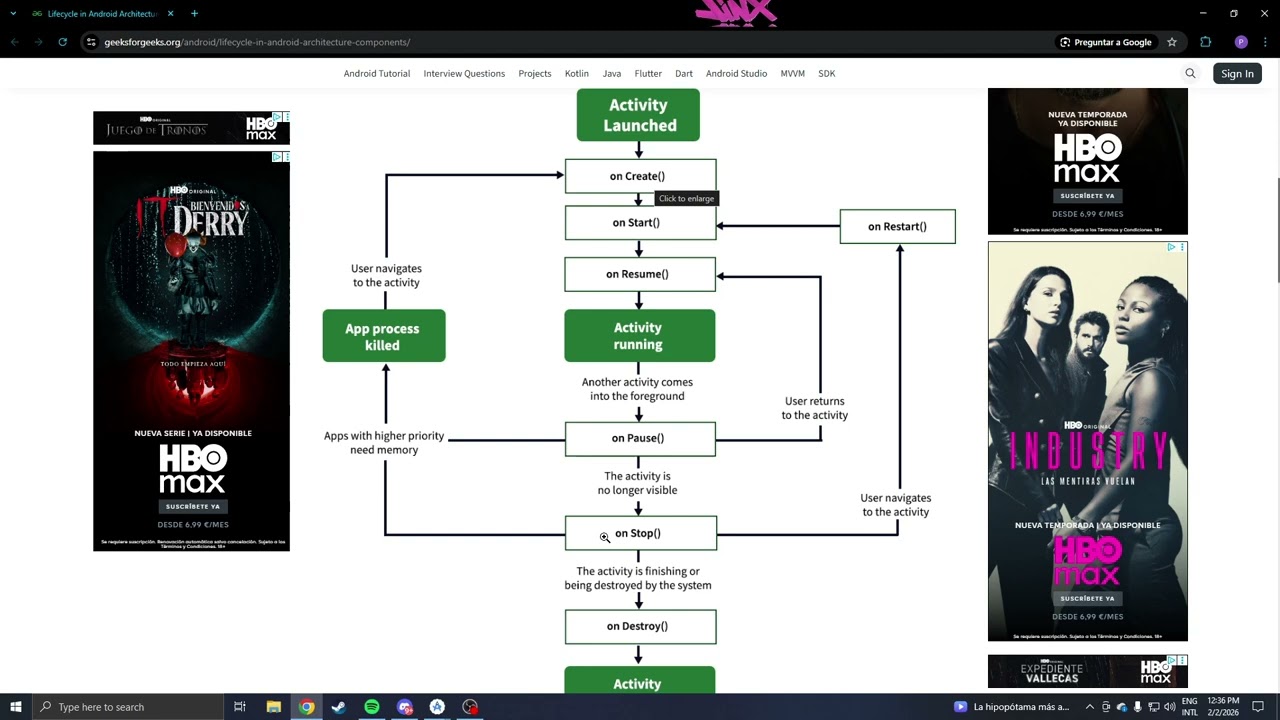The width and height of the screenshot is (1280, 720).
Task: Select Kotlin in the navigation bar
Action: [577, 73]
